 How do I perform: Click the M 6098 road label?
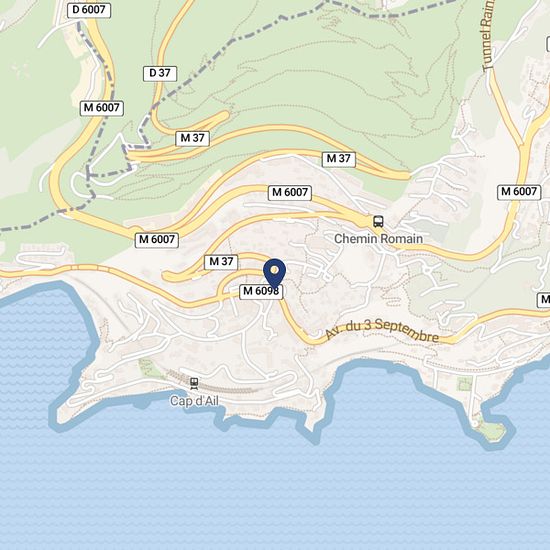(x=261, y=291)
